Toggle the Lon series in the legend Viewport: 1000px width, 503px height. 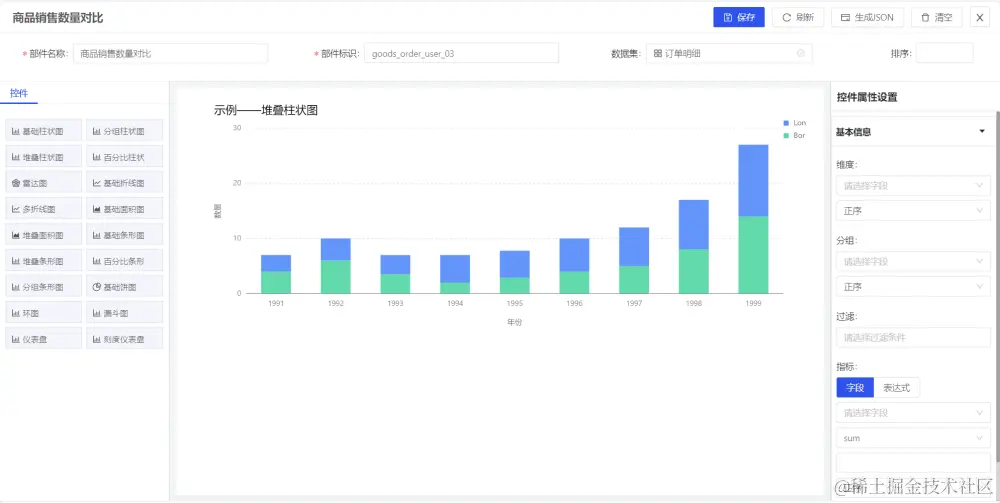(x=794, y=122)
